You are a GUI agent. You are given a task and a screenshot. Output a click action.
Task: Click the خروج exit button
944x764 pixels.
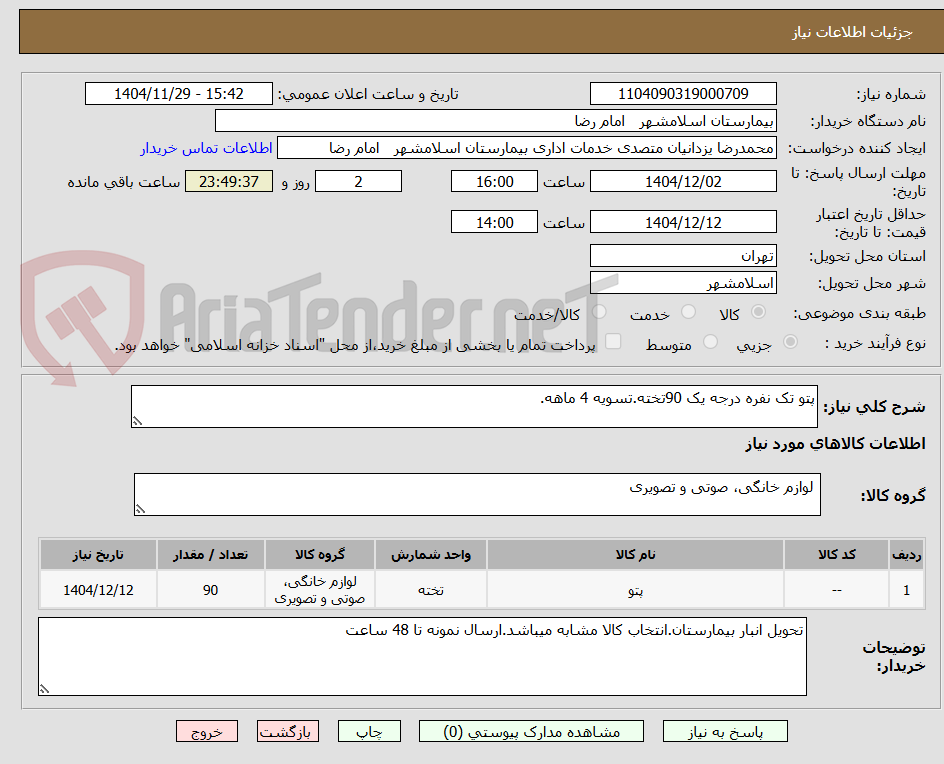click(x=207, y=731)
